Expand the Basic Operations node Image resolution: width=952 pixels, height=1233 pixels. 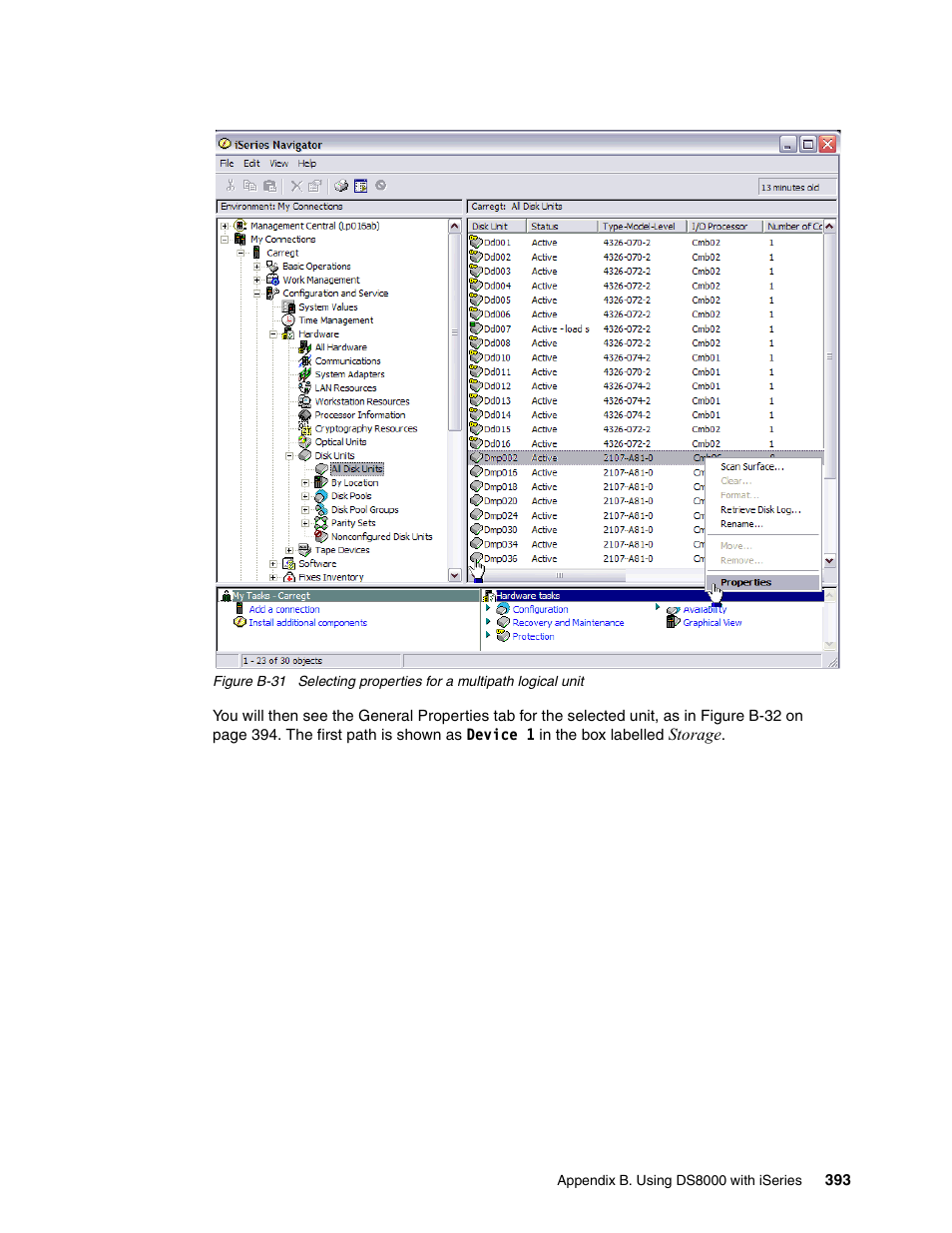point(257,267)
